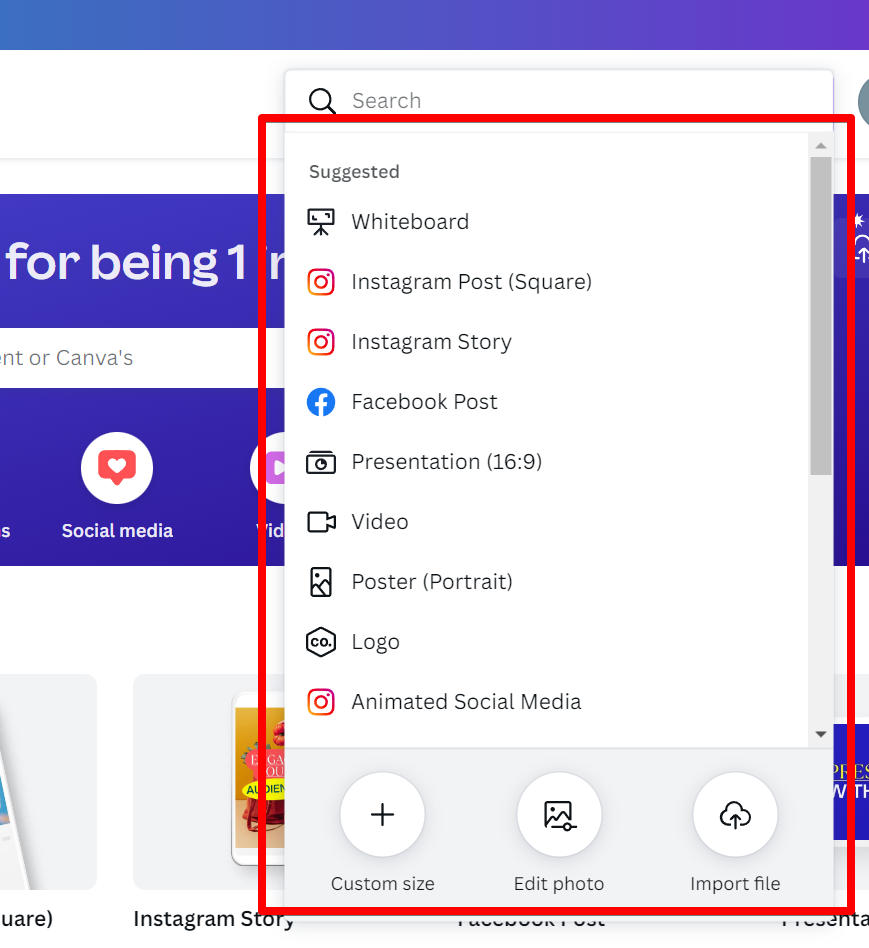Choose Facebook Post from list
869x948 pixels.
click(425, 402)
